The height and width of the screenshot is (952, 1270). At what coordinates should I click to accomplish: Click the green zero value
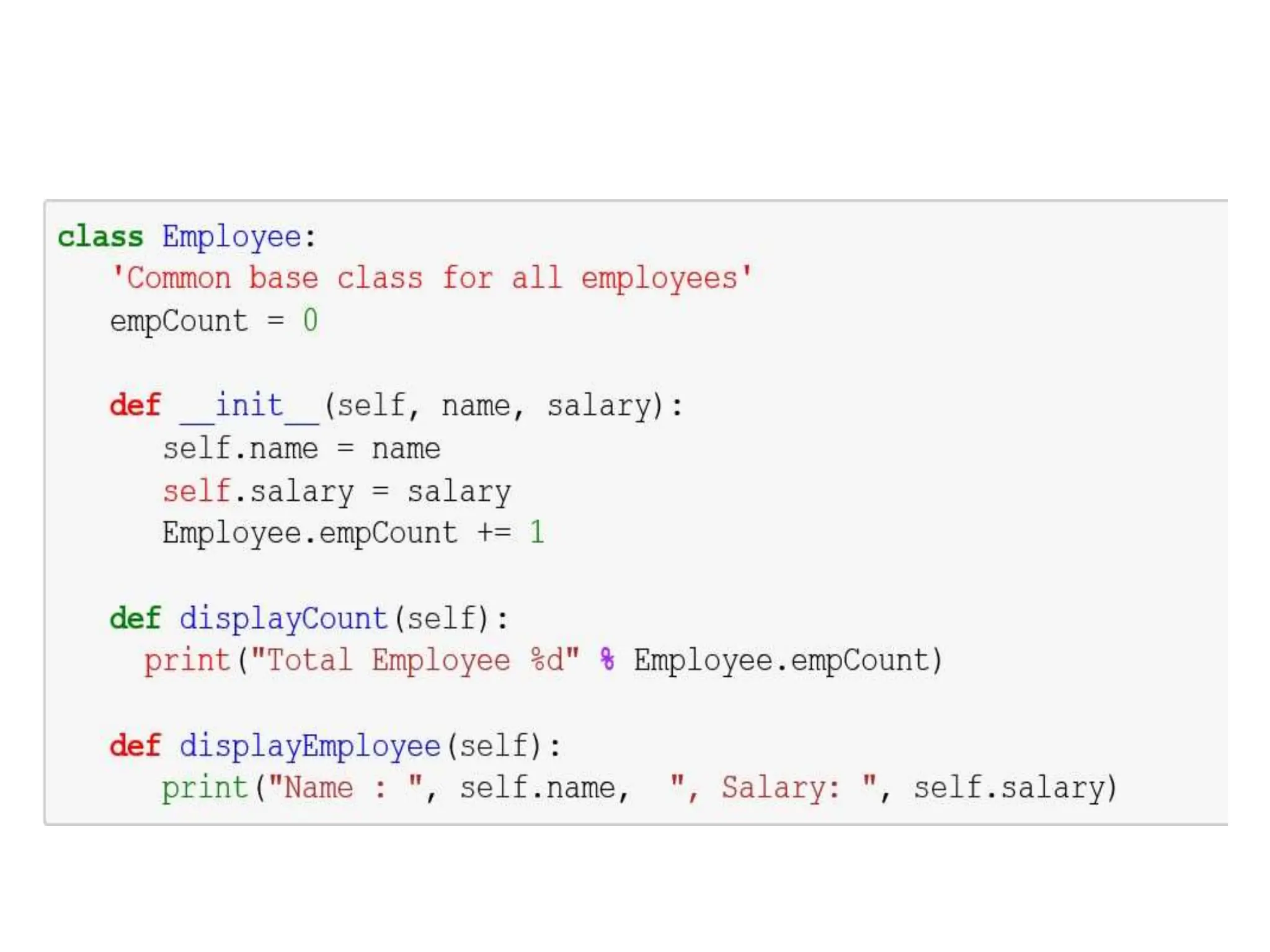coord(310,321)
